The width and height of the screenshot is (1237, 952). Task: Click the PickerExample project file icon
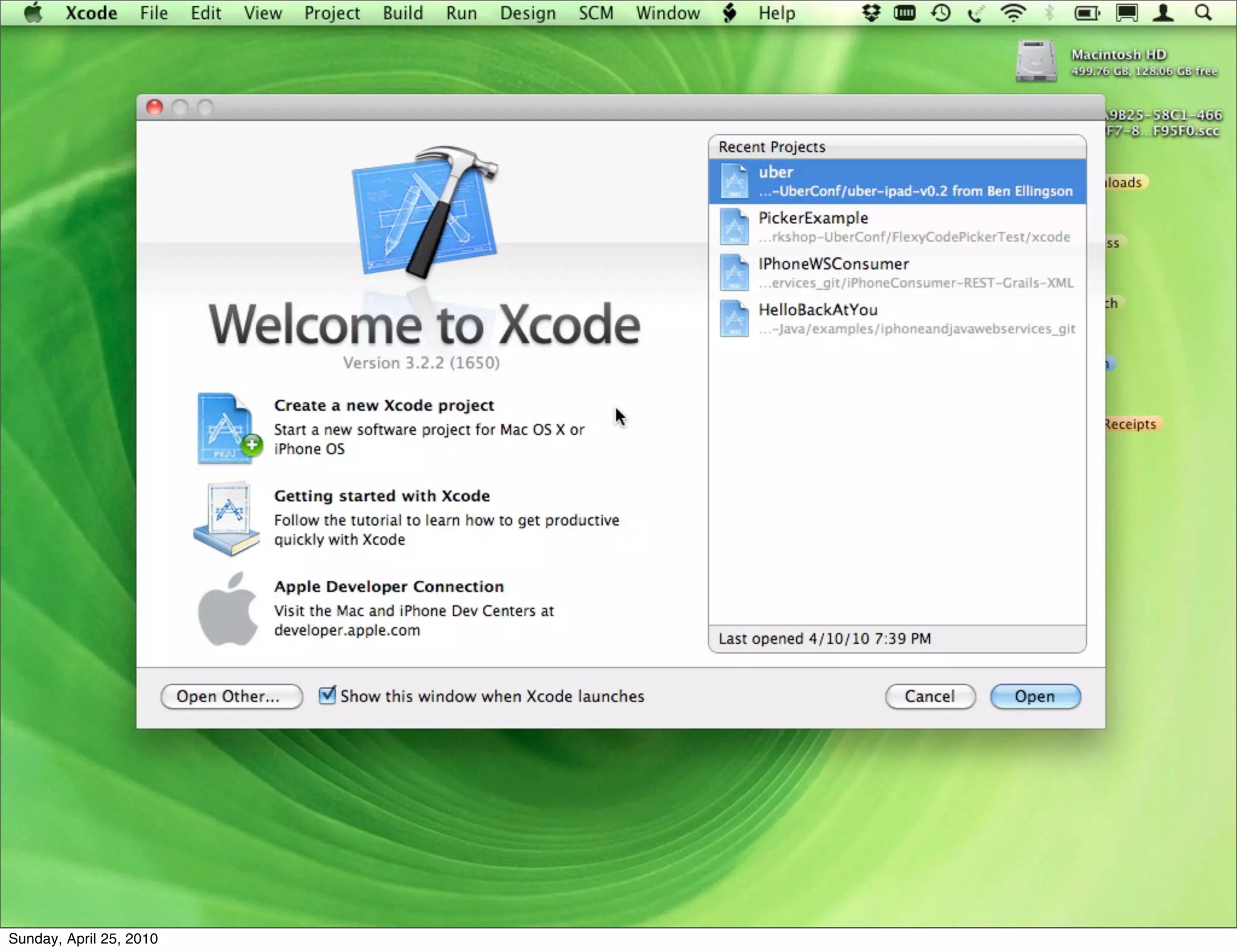tap(734, 227)
